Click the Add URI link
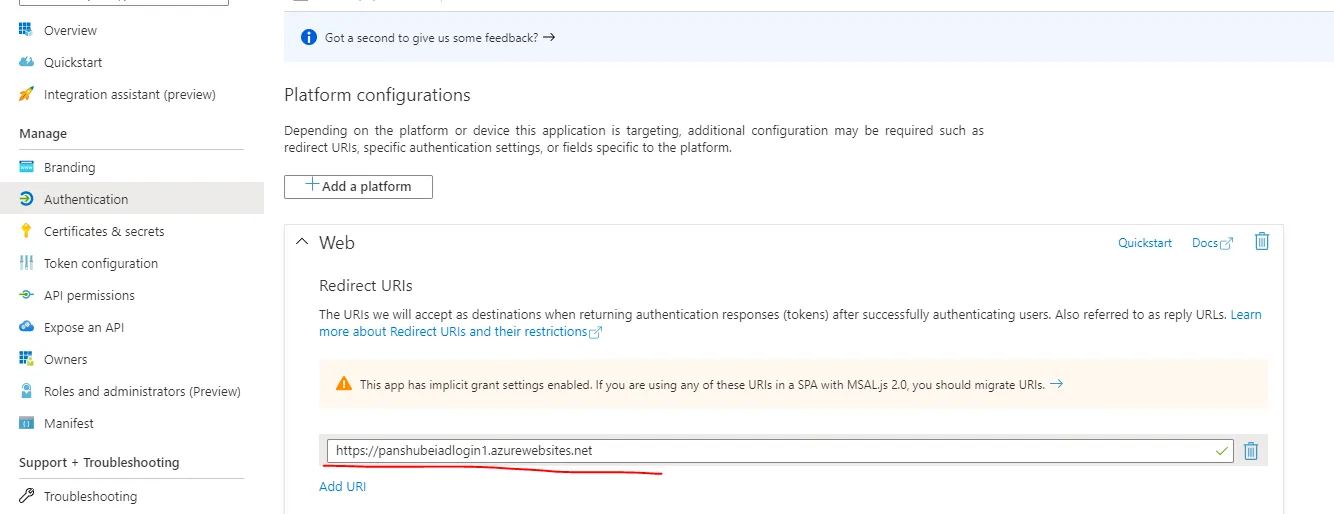1334x514 pixels. [342, 486]
